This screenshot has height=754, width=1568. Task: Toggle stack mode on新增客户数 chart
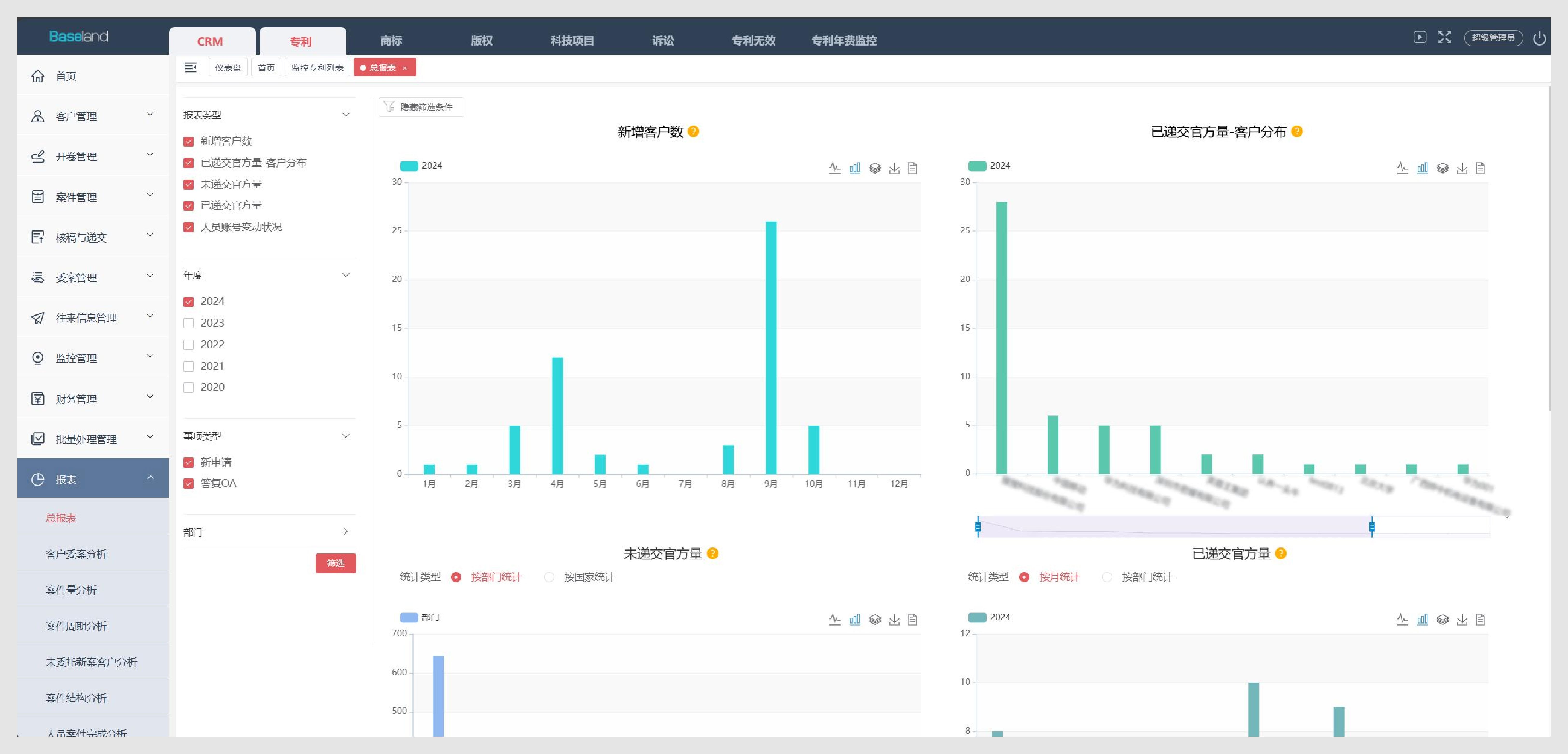click(875, 168)
